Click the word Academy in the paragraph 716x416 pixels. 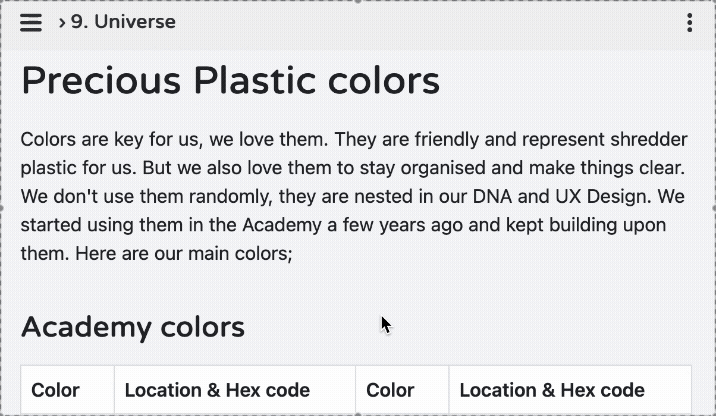(282, 225)
